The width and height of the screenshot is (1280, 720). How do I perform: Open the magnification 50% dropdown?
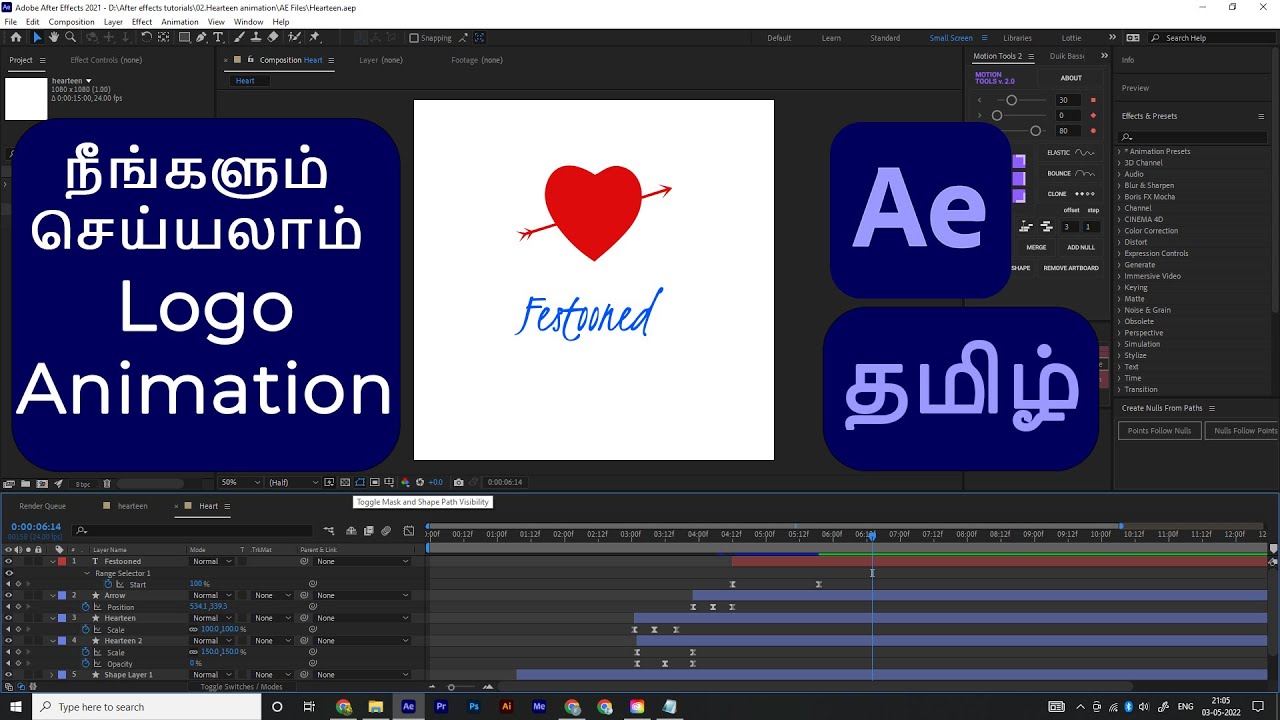(x=241, y=482)
